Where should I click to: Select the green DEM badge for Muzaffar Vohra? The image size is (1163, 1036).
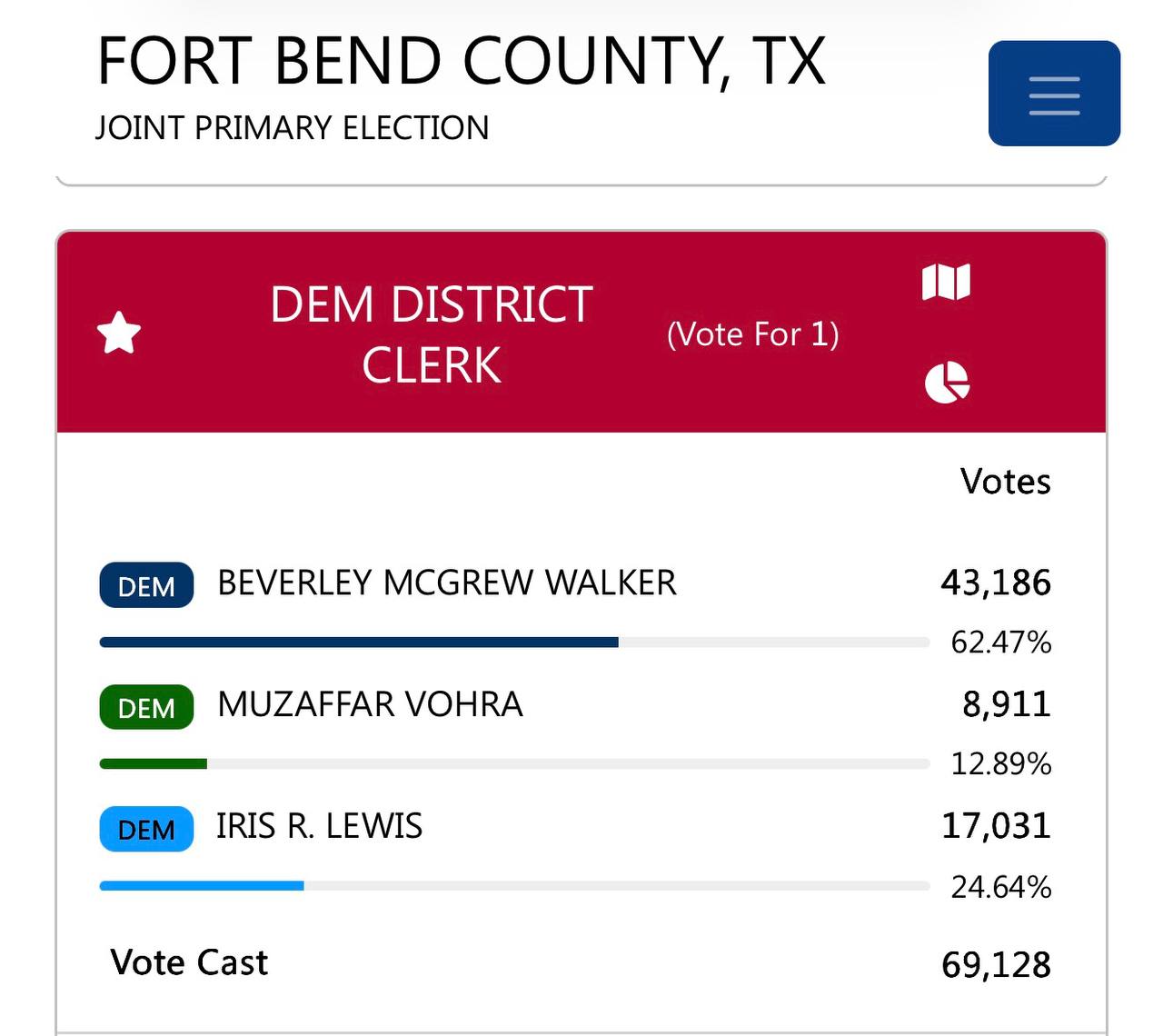tap(144, 707)
